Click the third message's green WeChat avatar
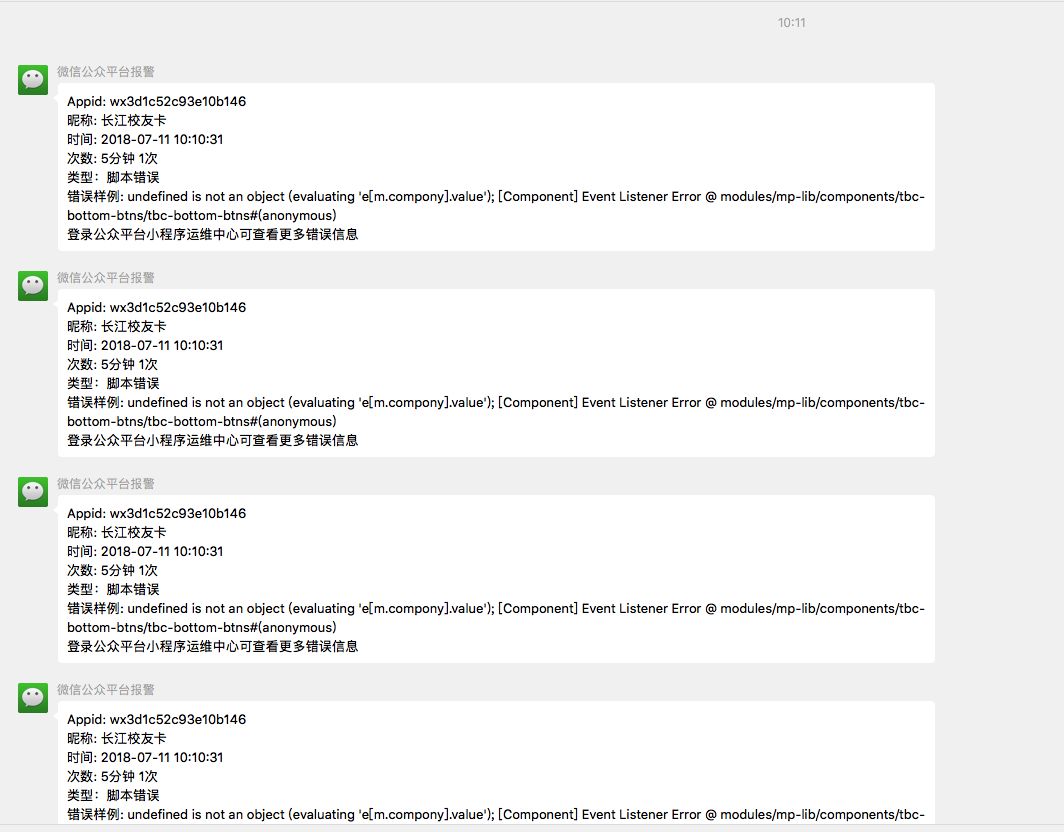This screenshot has width=1064, height=832. [33, 492]
